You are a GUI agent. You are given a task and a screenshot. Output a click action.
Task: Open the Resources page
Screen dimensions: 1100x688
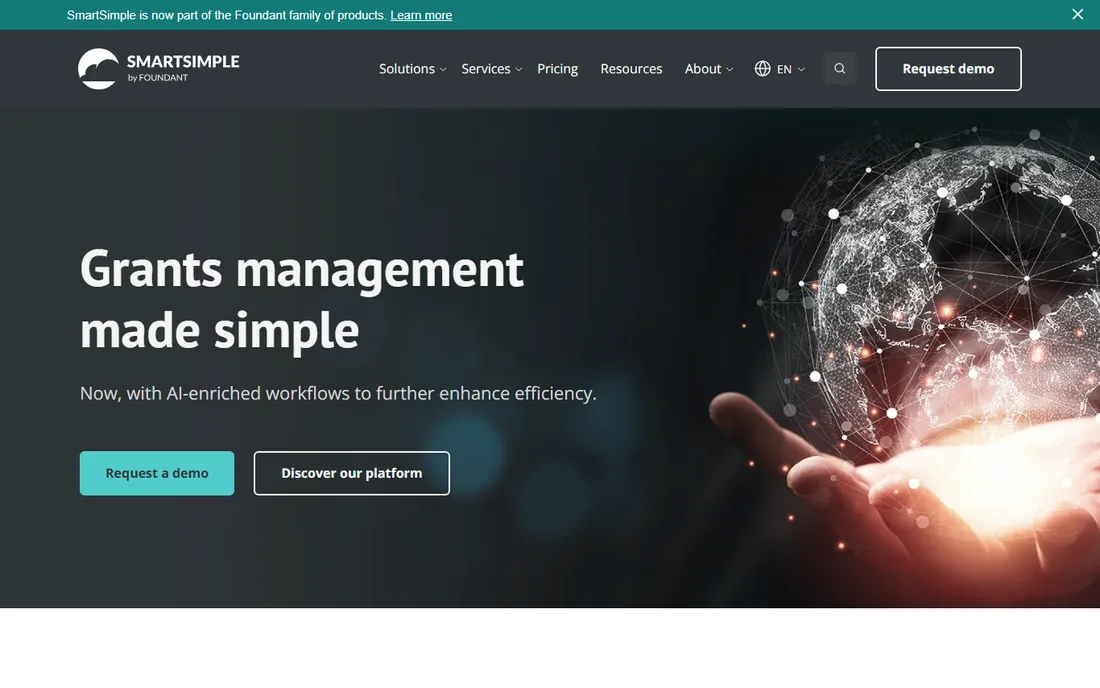point(631,69)
